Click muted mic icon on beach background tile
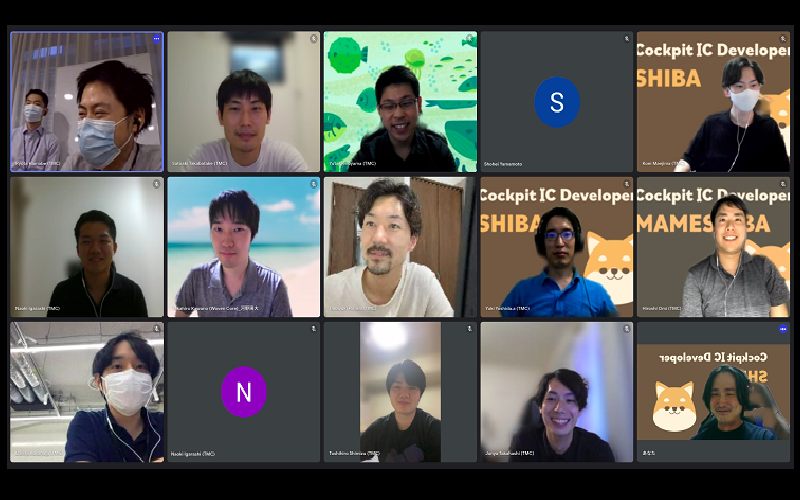This screenshot has width=800, height=500. pos(313,184)
